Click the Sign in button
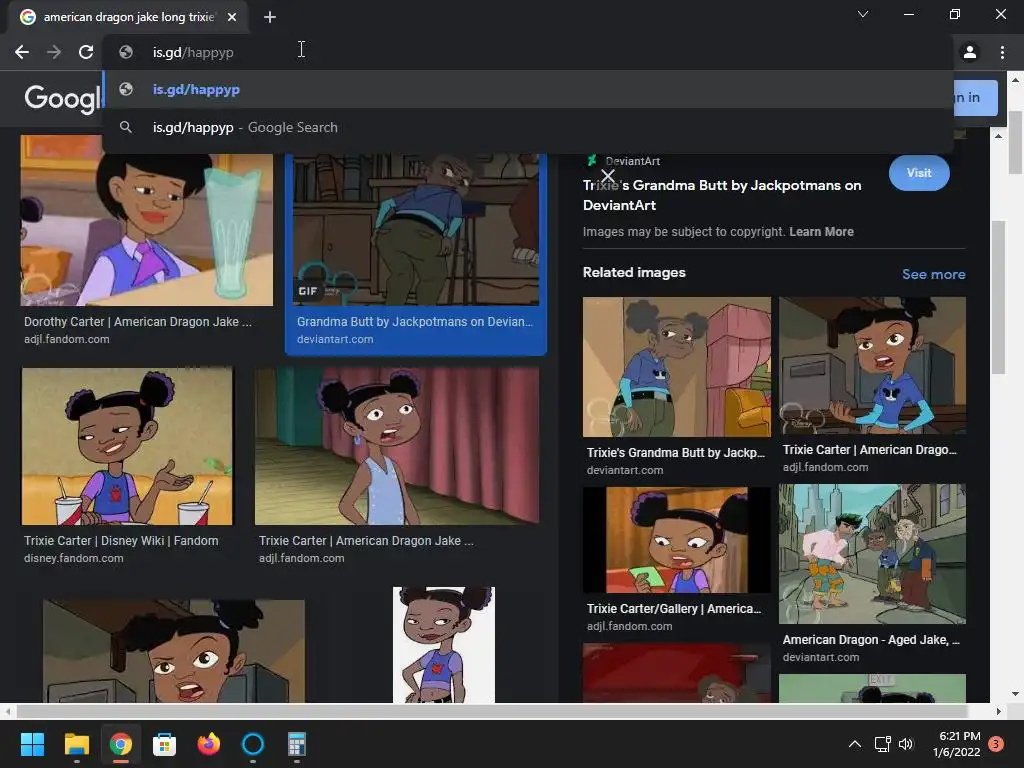This screenshot has width=1024, height=768. point(974,98)
